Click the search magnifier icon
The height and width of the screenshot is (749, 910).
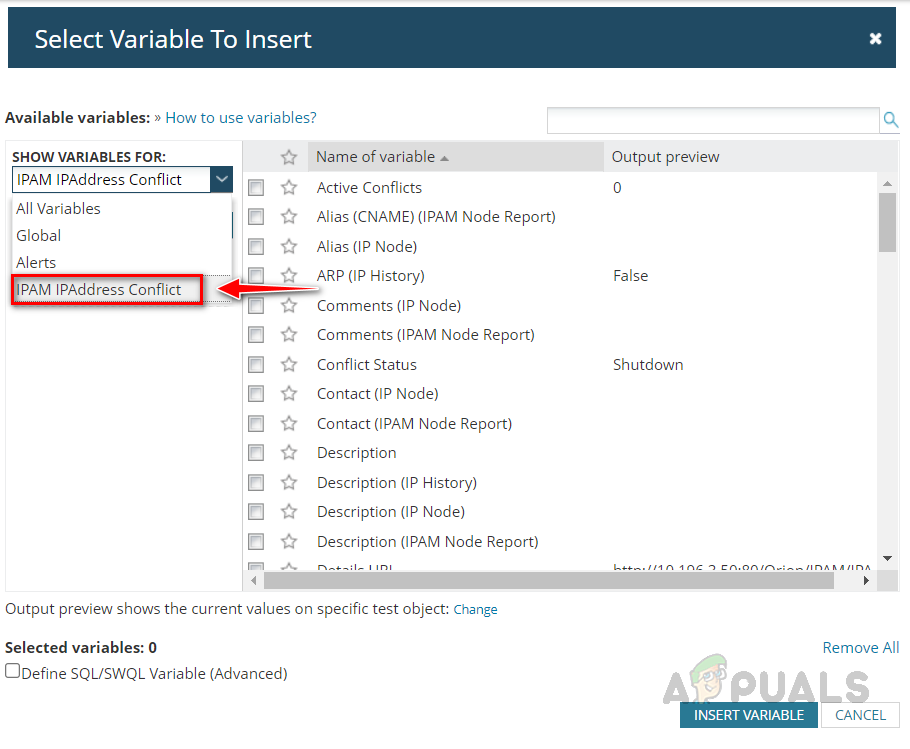point(890,120)
